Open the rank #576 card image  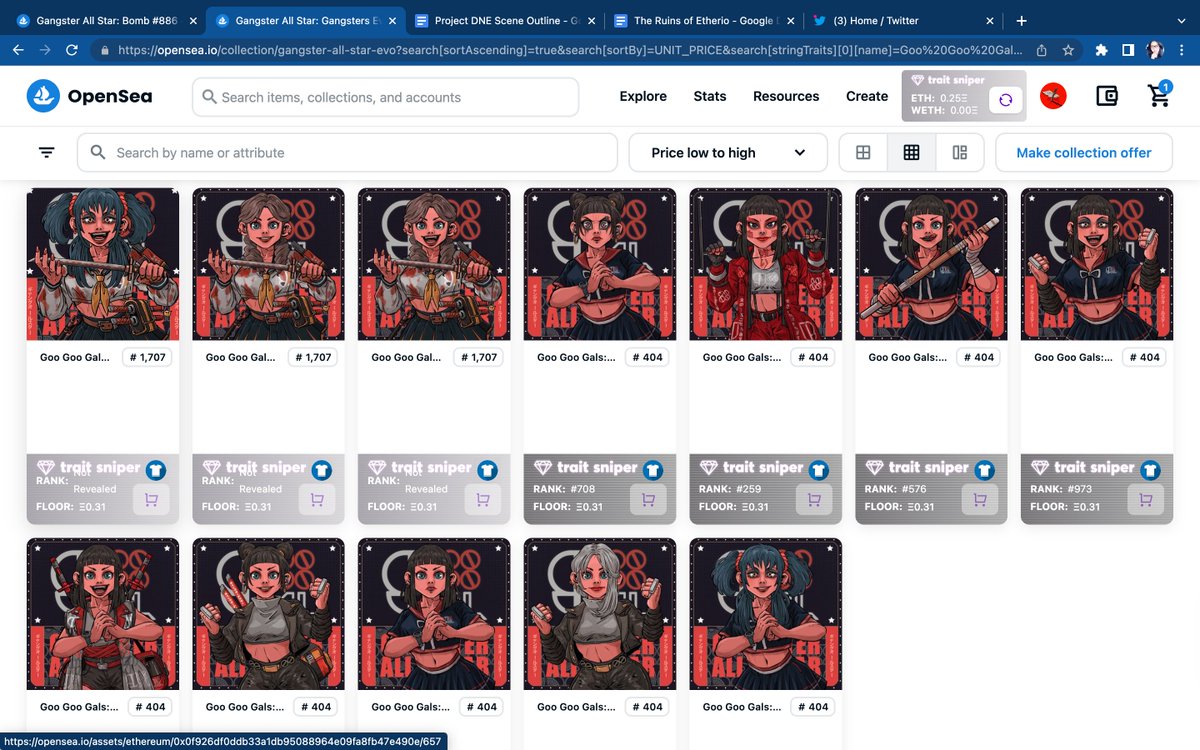point(931,263)
